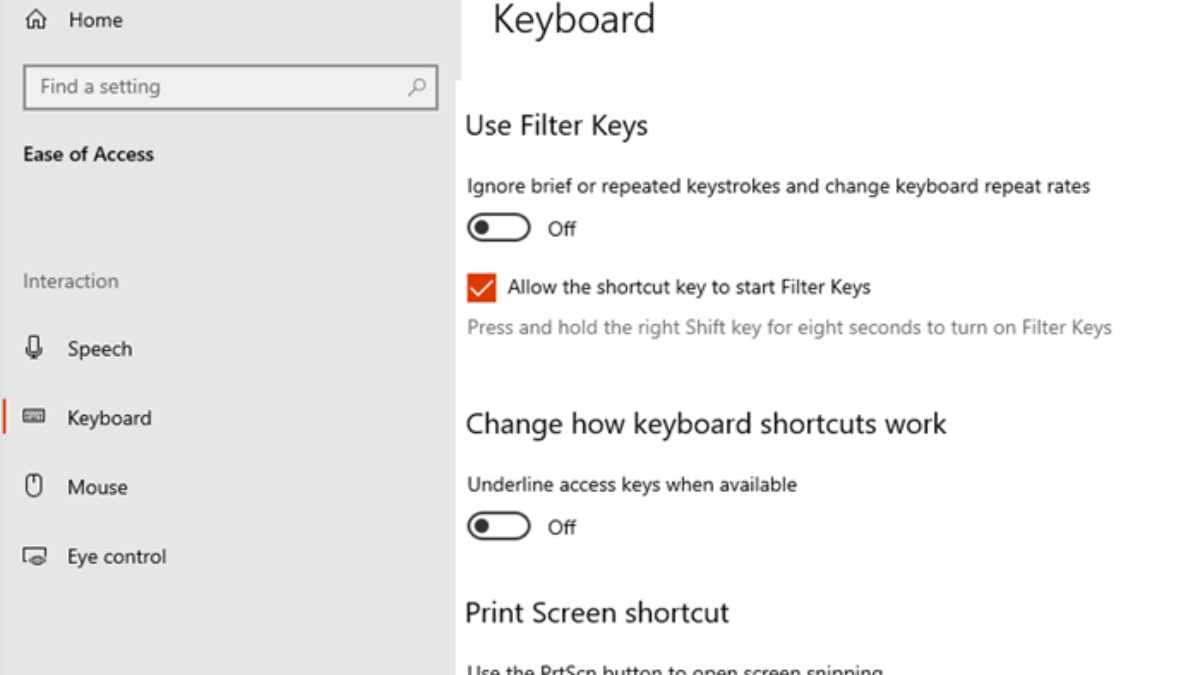
Task: Go to Mouse settings label
Action: [x=97, y=488]
